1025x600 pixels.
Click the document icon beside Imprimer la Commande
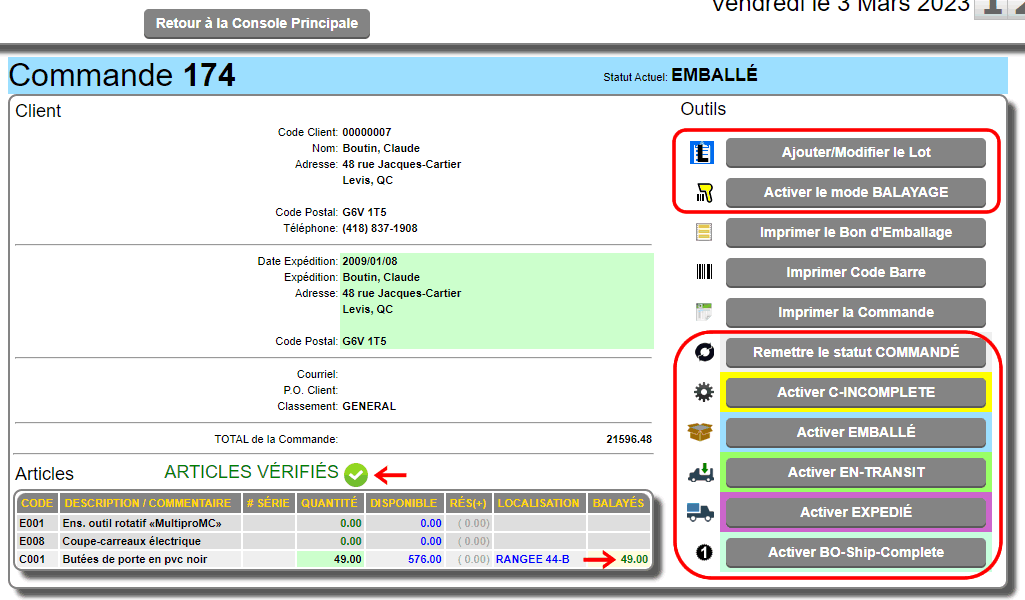pos(704,312)
